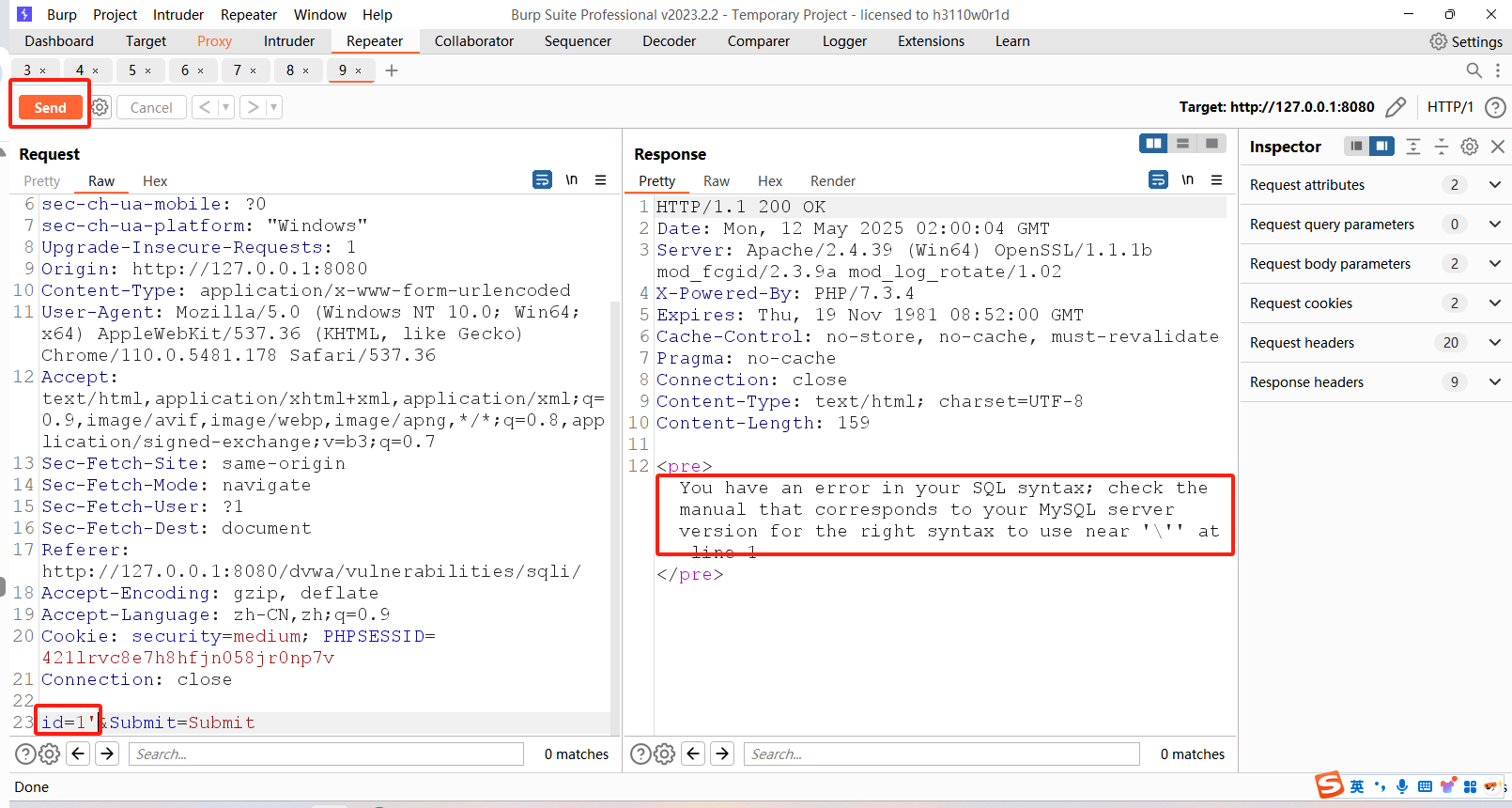Open Settings in top bar
This screenshot has width=1512, height=808.
pyautogui.click(x=1466, y=41)
